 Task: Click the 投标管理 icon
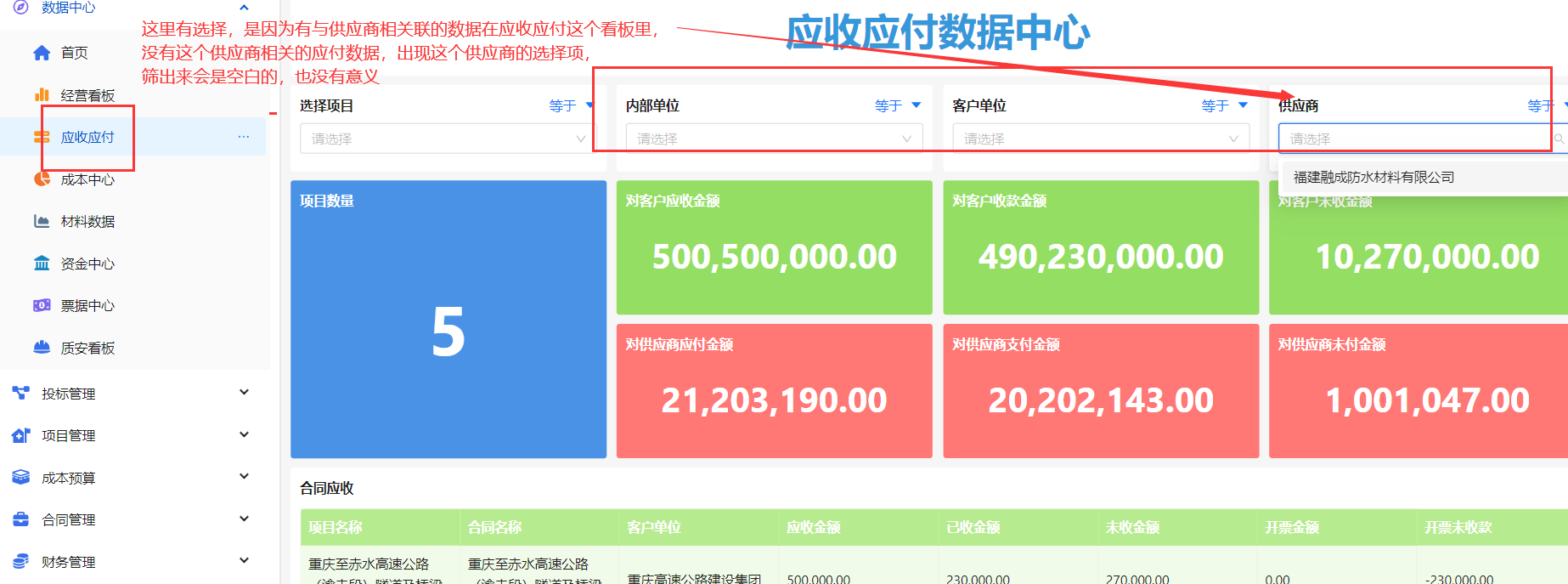(x=21, y=393)
